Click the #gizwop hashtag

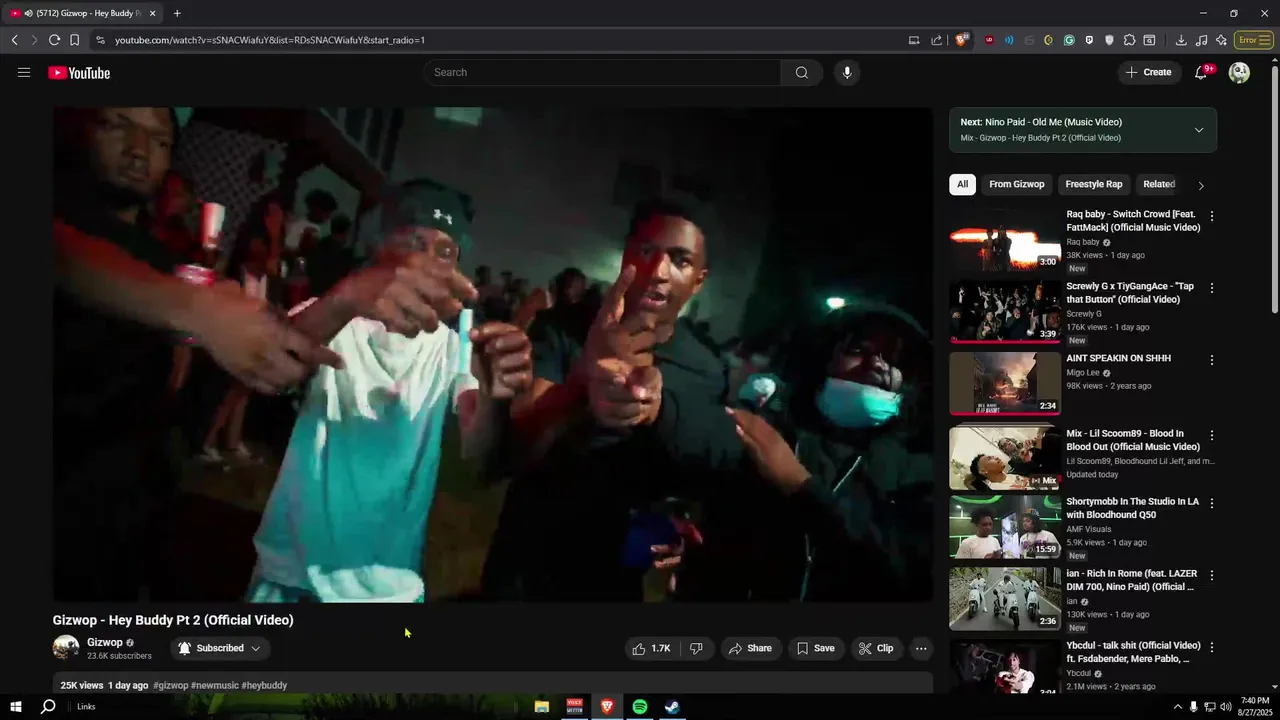click(x=170, y=686)
